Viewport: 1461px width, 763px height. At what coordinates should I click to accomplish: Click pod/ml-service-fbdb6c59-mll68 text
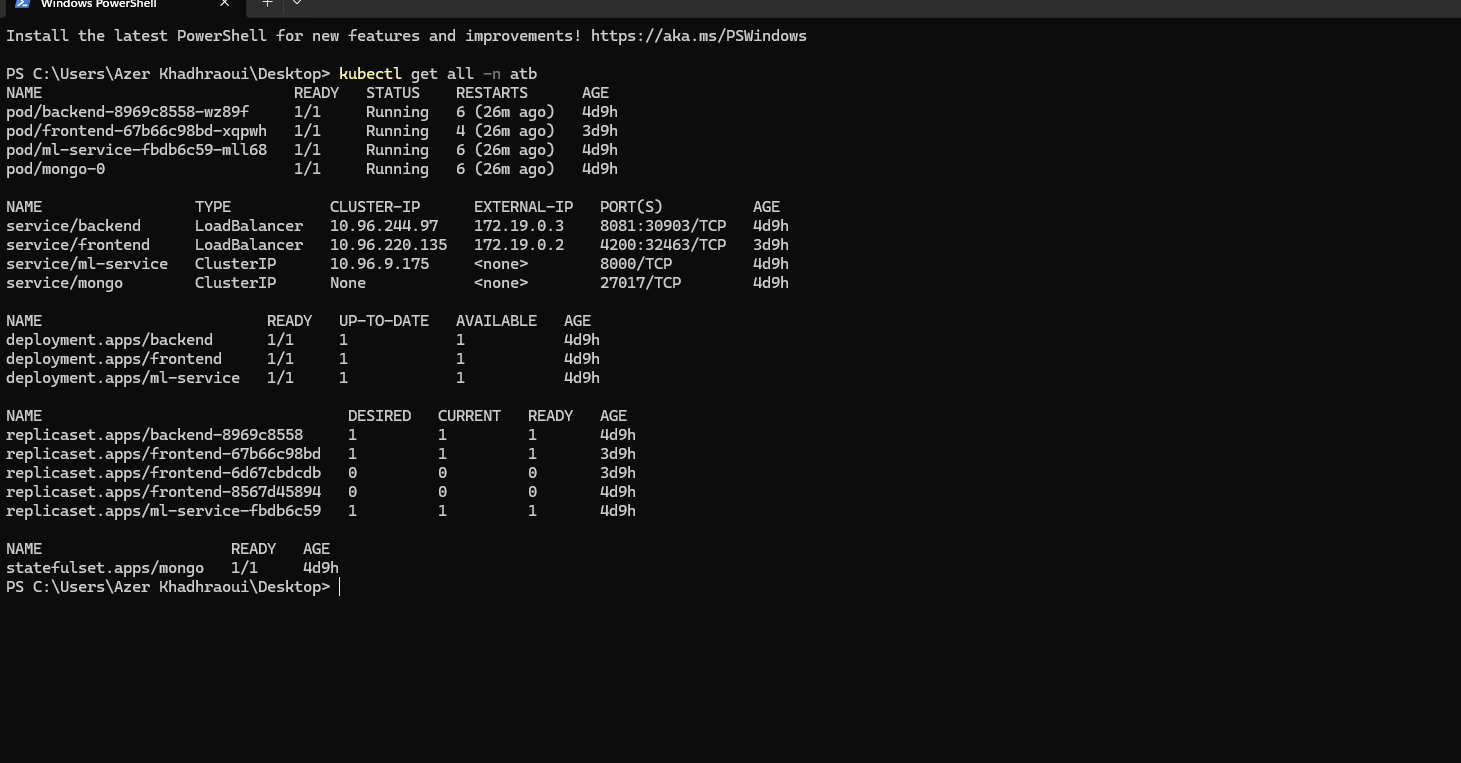click(136, 150)
